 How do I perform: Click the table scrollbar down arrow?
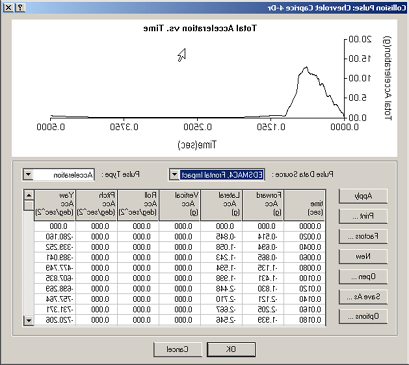pos(29,321)
